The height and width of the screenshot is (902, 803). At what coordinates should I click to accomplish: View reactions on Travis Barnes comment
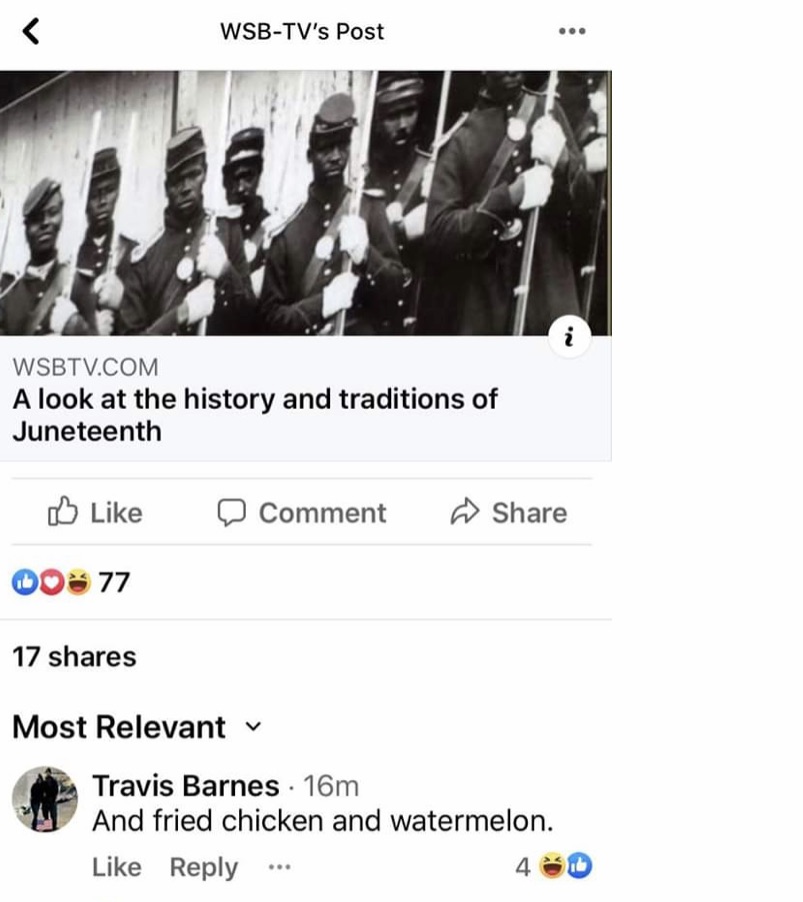554,866
